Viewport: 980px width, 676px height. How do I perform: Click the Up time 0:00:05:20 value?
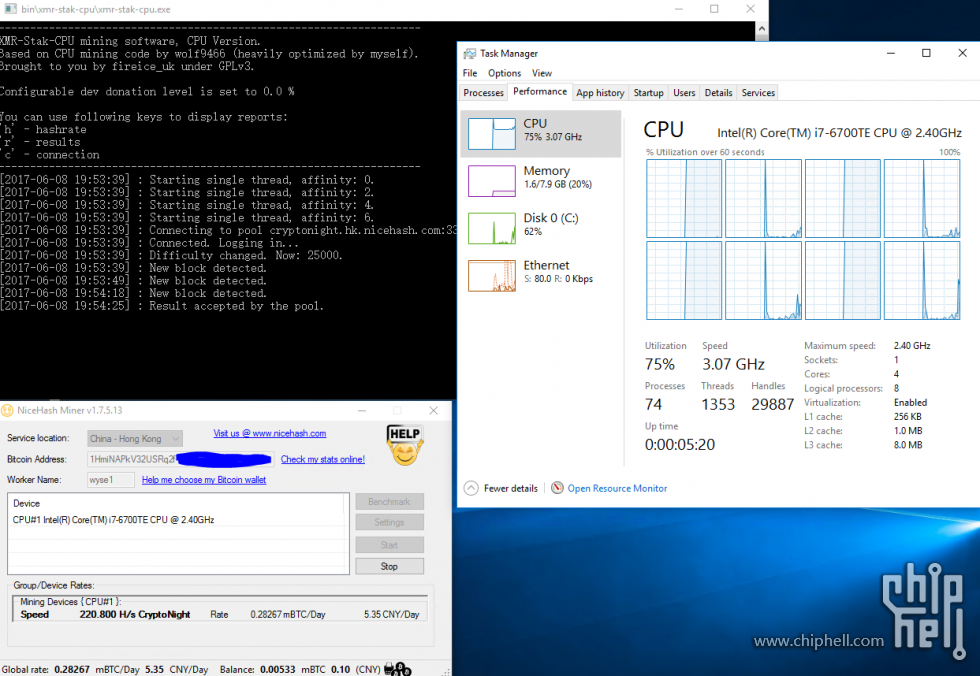click(679, 444)
